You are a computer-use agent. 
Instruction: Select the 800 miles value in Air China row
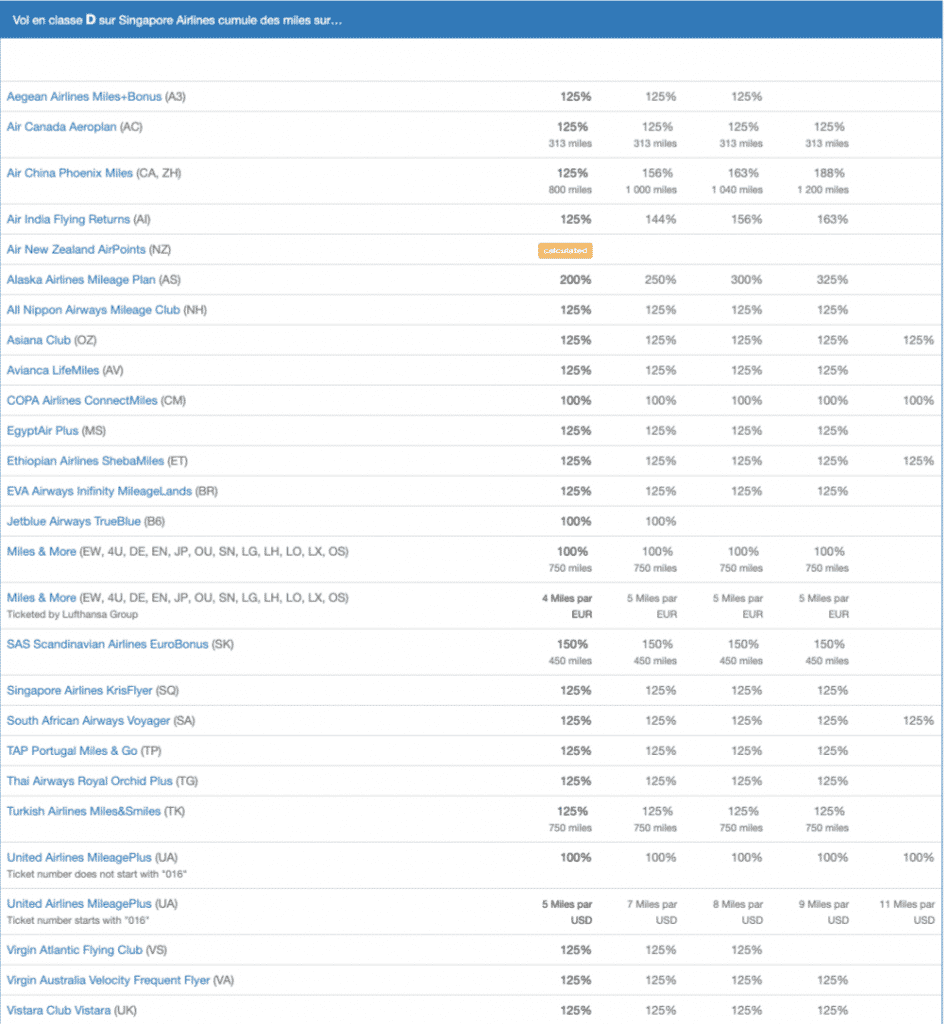pyautogui.click(x=570, y=190)
